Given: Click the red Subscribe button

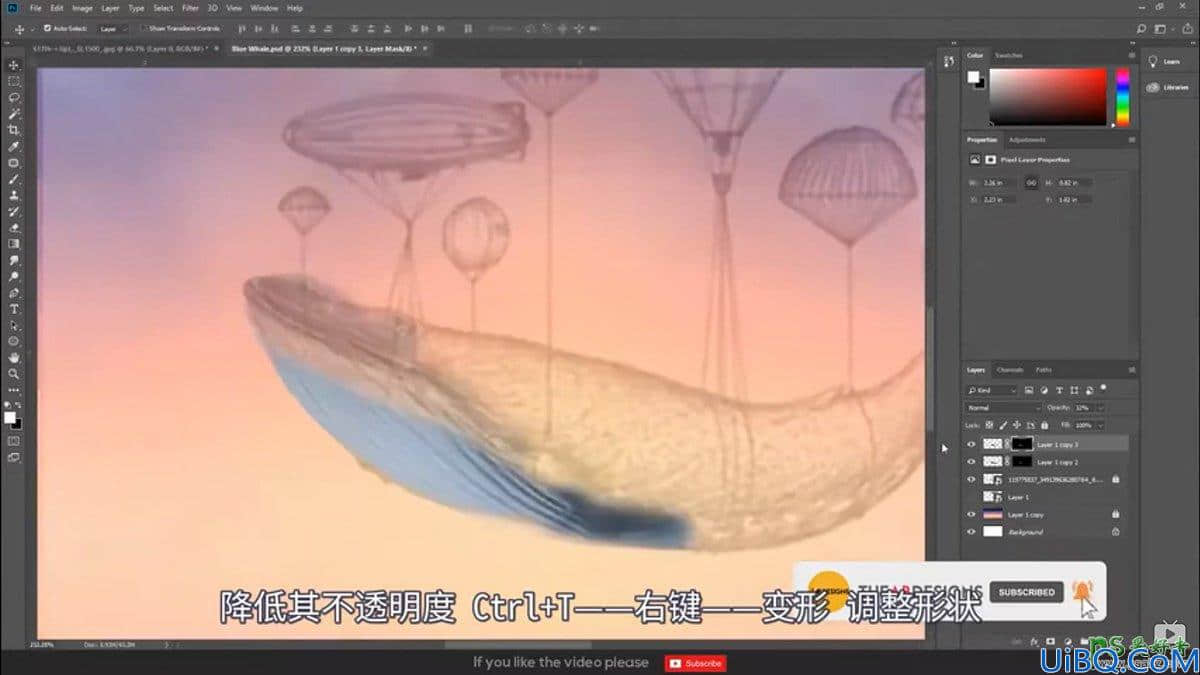Looking at the screenshot, I should point(696,663).
